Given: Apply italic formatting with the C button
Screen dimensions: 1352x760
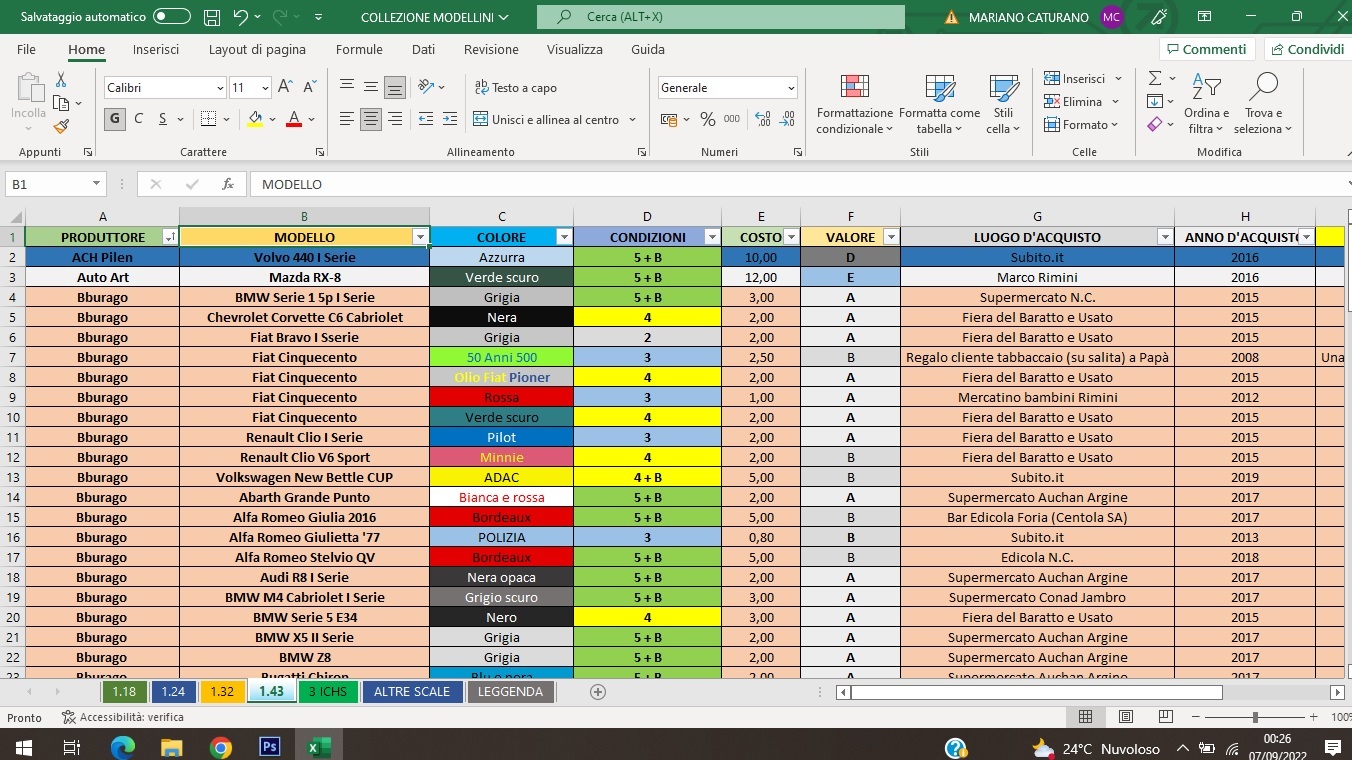Looking at the screenshot, I should pyautogui.click(x=138, y=119).
